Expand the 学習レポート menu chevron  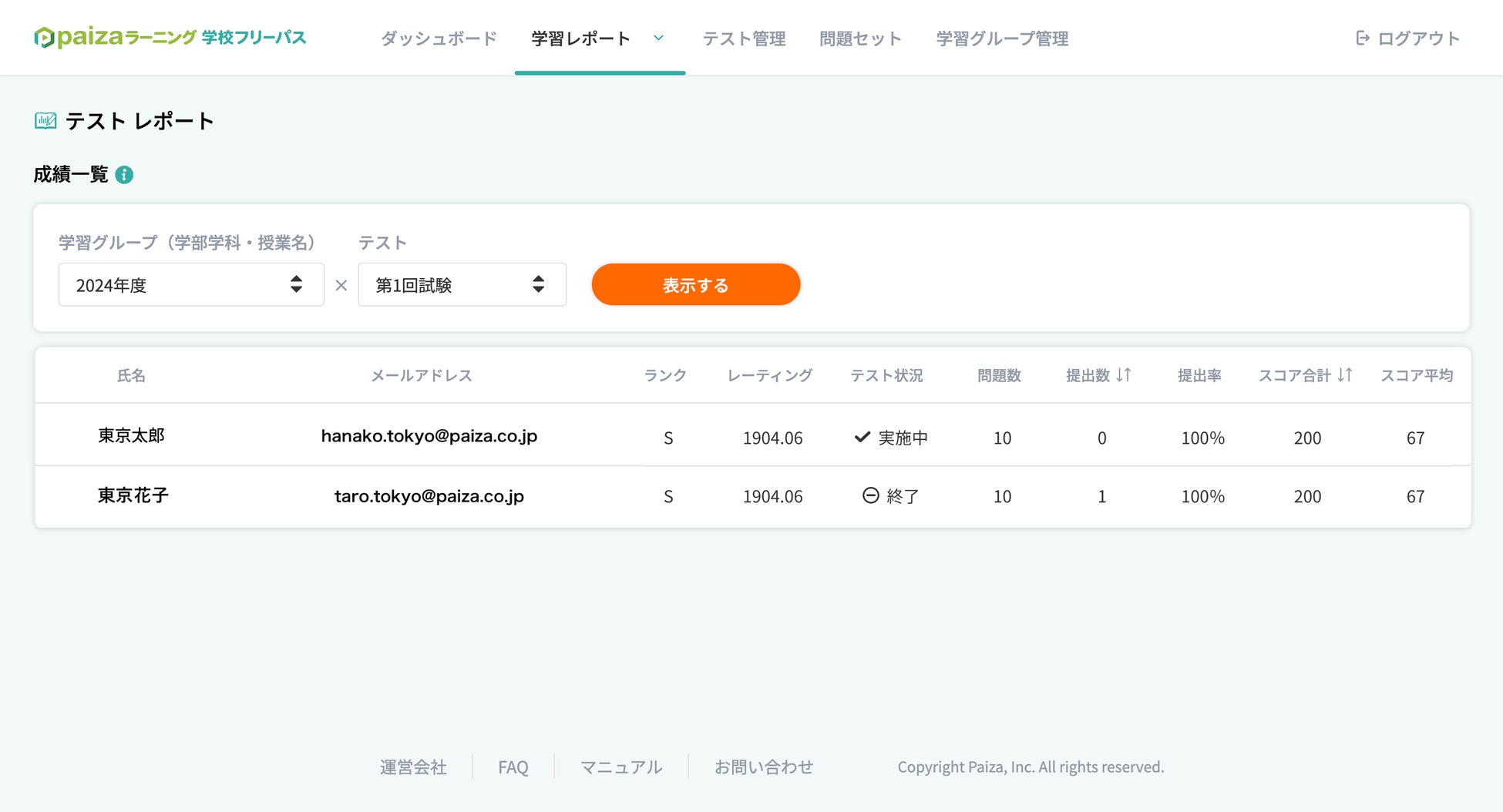click(x=659, y=38)
